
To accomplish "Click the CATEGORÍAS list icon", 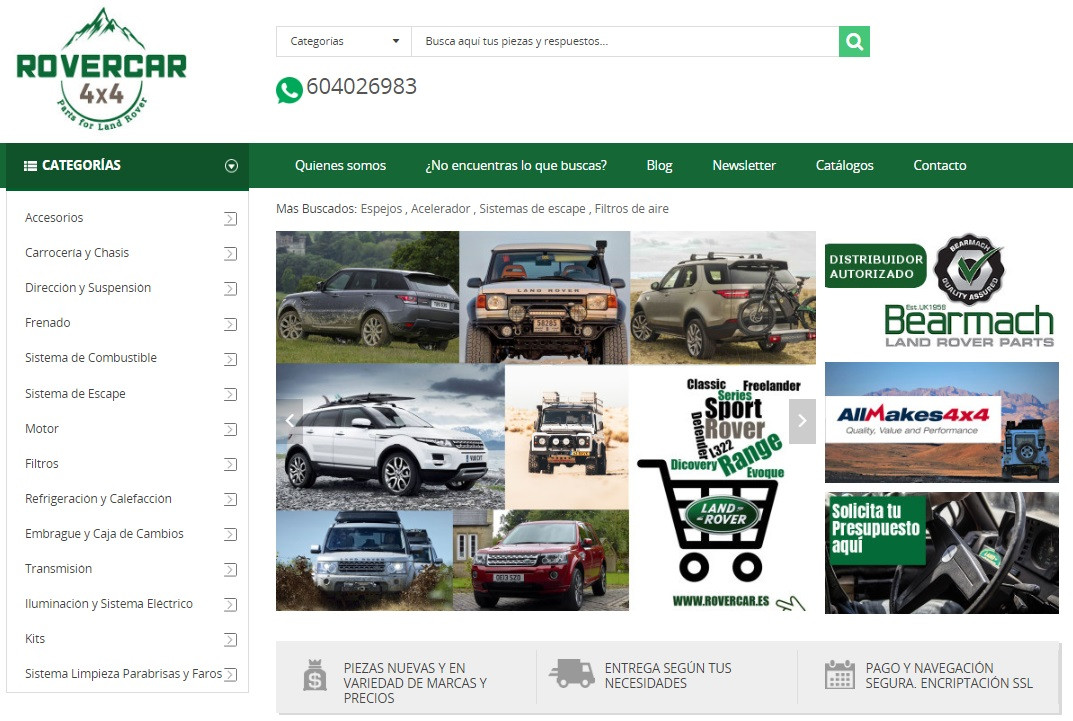I will [x=30, y=166].
